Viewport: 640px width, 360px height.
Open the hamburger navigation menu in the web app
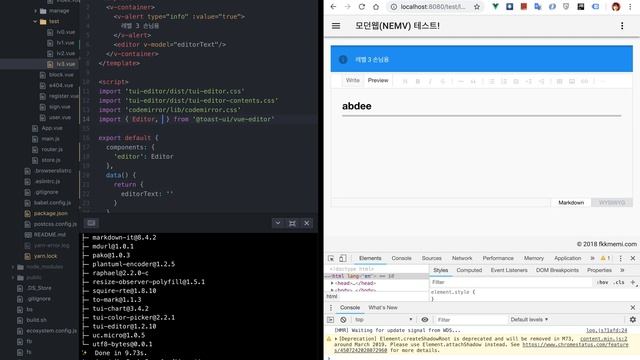click(336, 26)
